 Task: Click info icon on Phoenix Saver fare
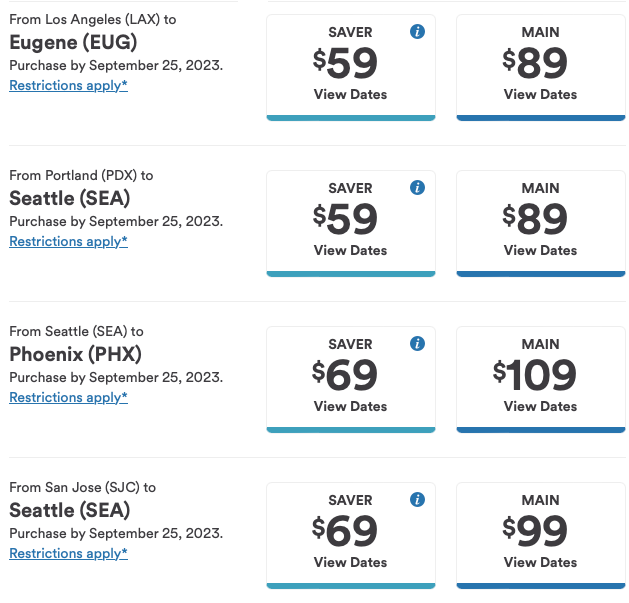click(418, 344)
